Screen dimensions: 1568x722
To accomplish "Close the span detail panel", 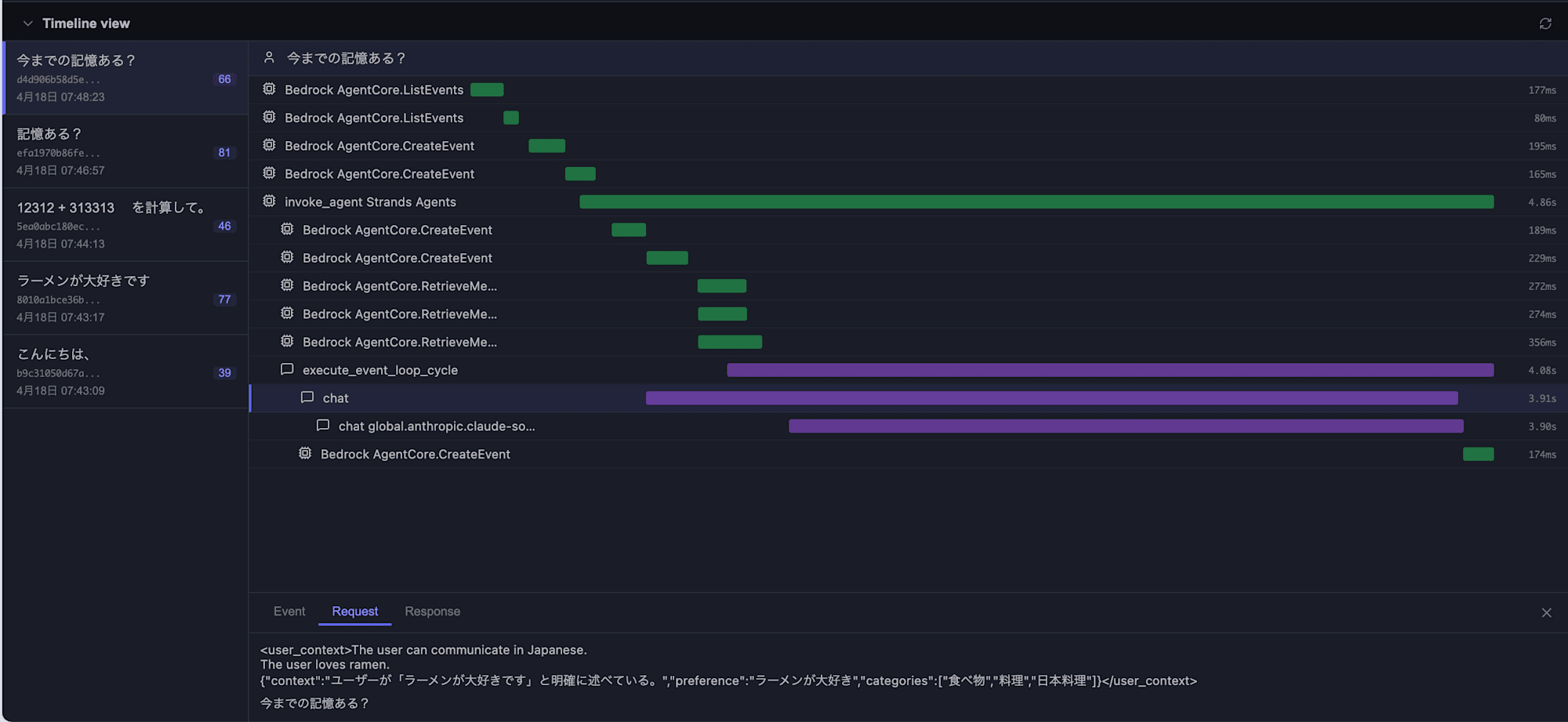I will coord(1546,613).
